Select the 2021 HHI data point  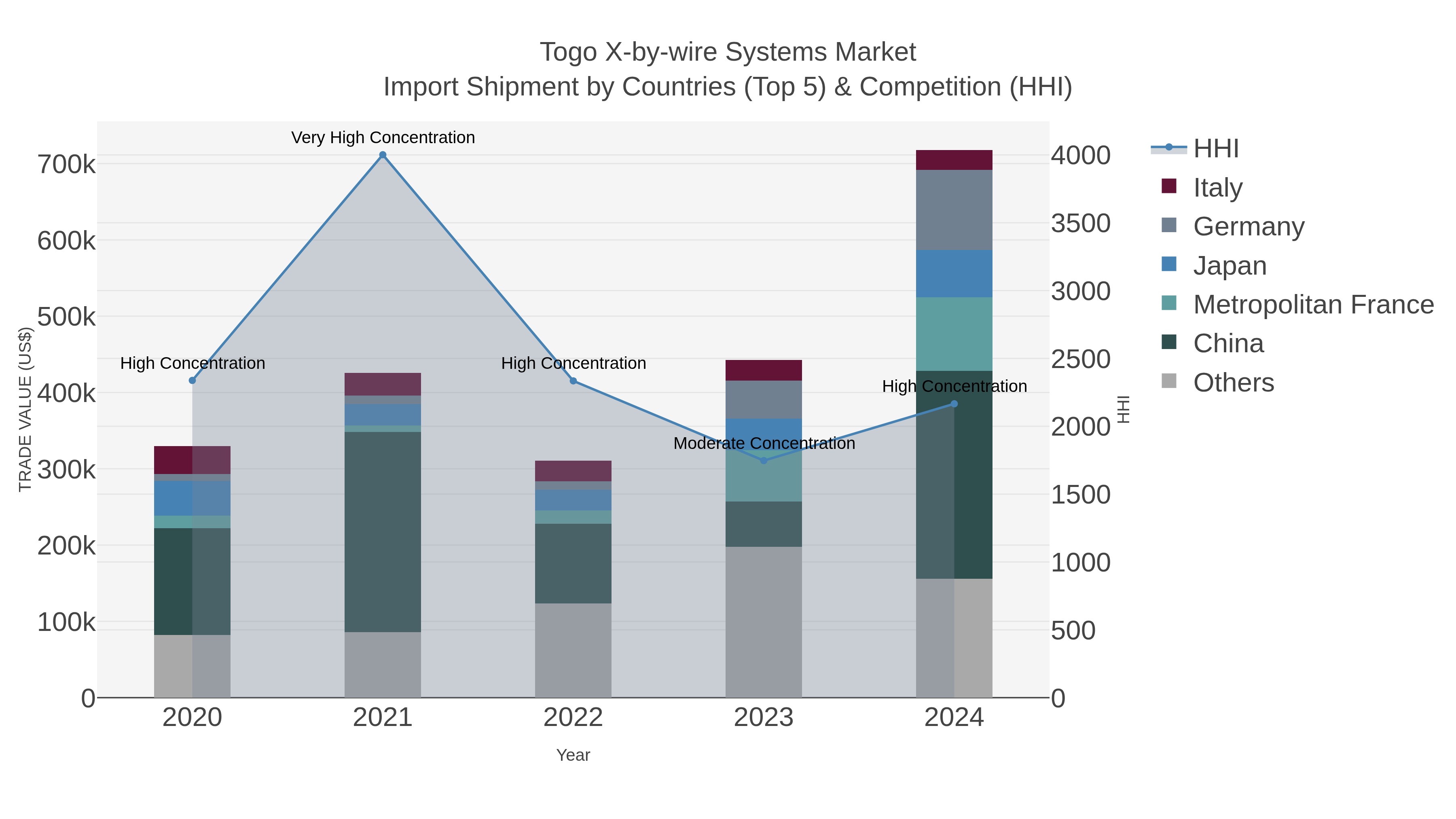(383, 155)
